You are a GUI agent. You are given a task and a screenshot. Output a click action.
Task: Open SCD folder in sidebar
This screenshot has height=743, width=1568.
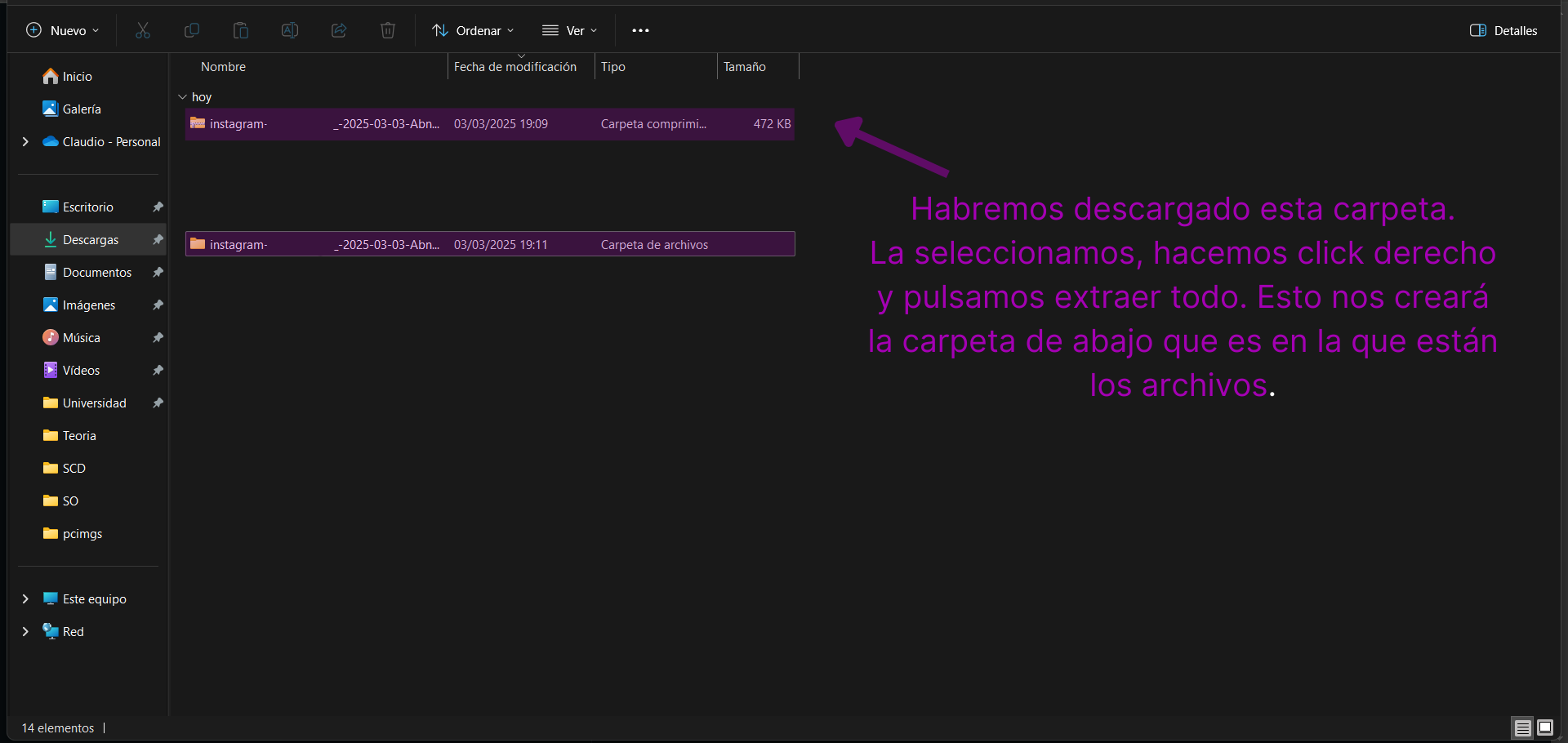pos(65,468)
